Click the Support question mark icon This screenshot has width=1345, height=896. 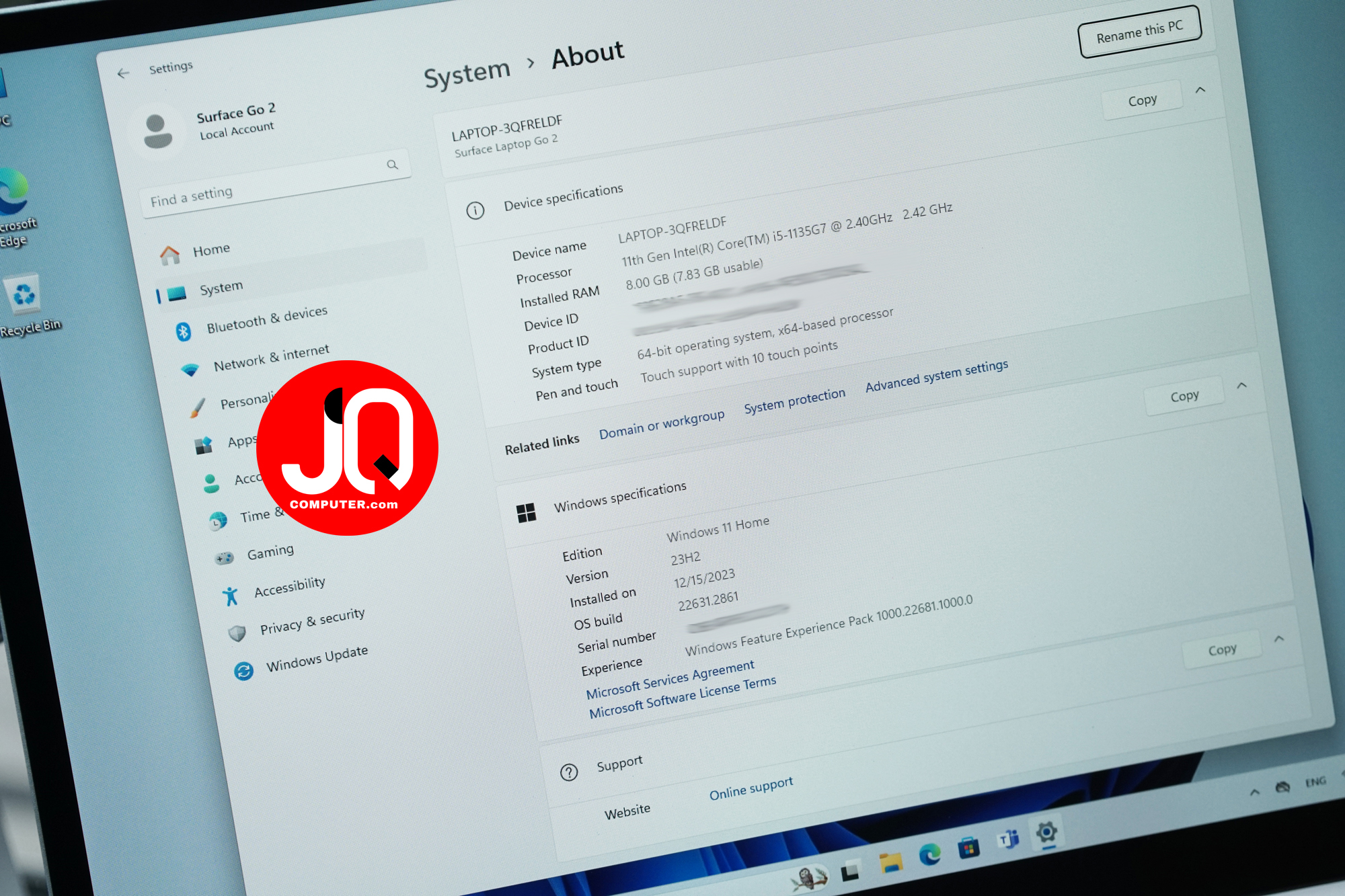point(569,772)
